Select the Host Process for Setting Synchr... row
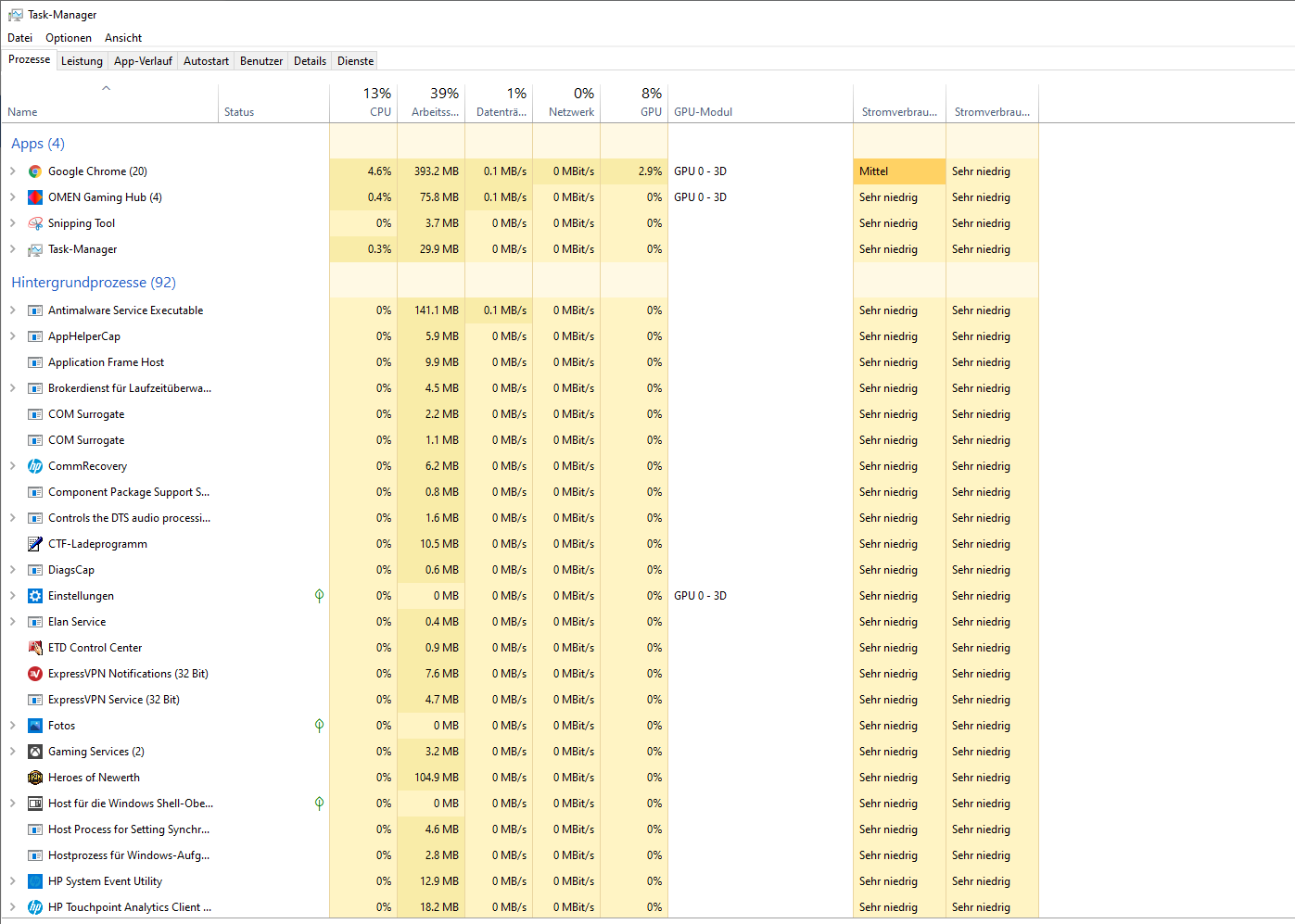This screenshot has width=1295, height=924. click(519, 829)
